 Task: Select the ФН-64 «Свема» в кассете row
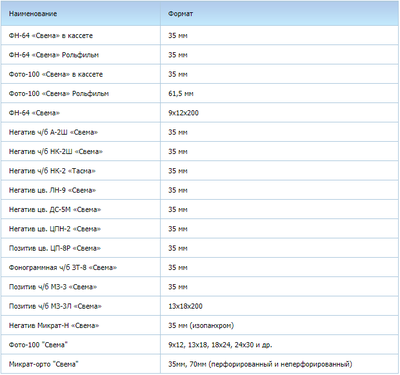click(x=200, y=35)
